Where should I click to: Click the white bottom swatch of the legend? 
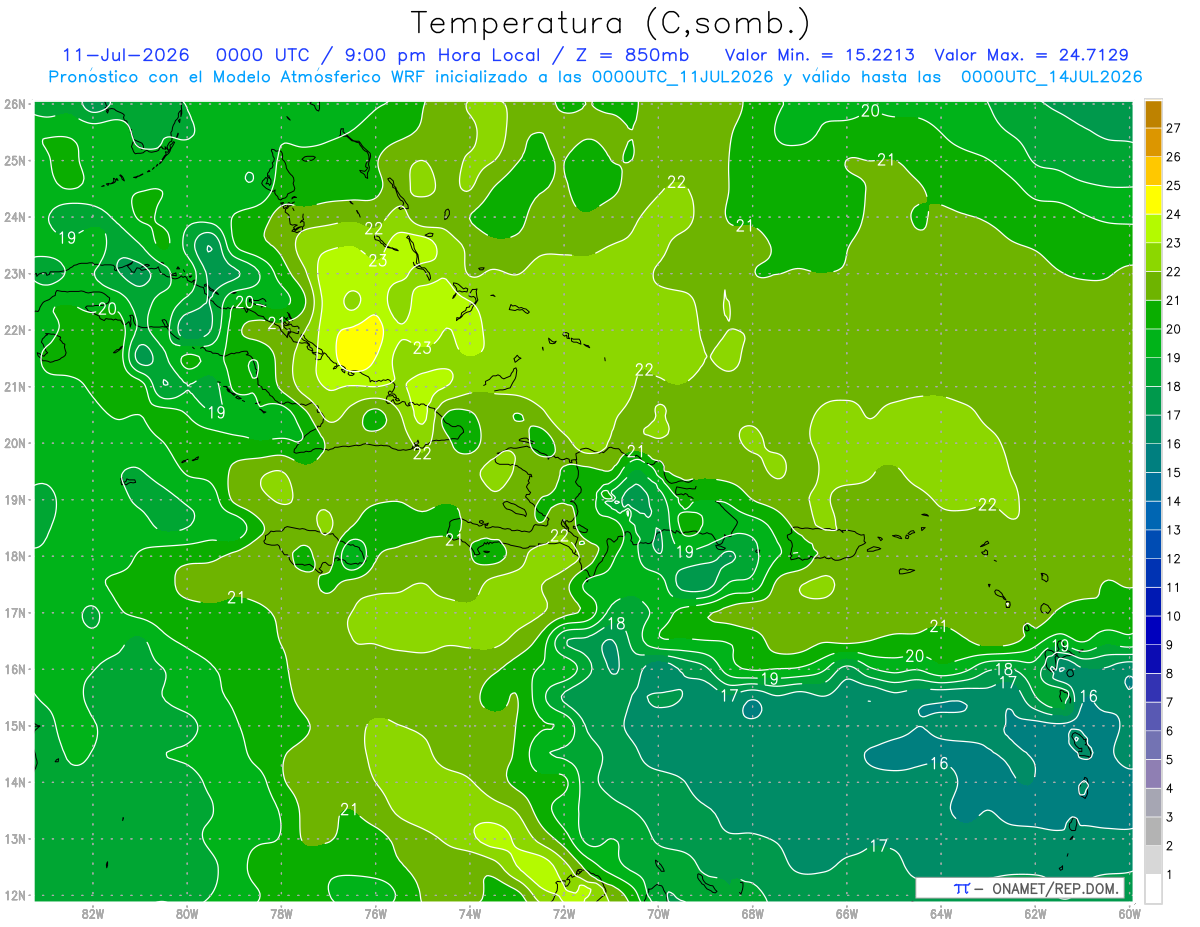pos(1153,888)
